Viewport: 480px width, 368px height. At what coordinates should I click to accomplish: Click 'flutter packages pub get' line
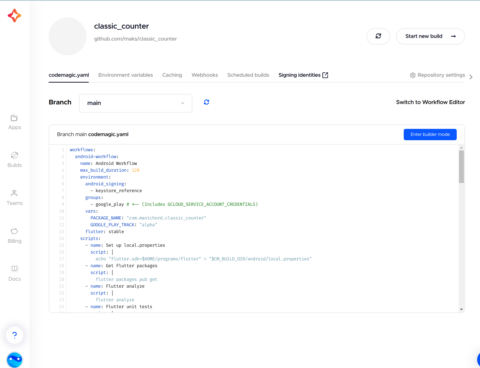[x=126, y=279]
